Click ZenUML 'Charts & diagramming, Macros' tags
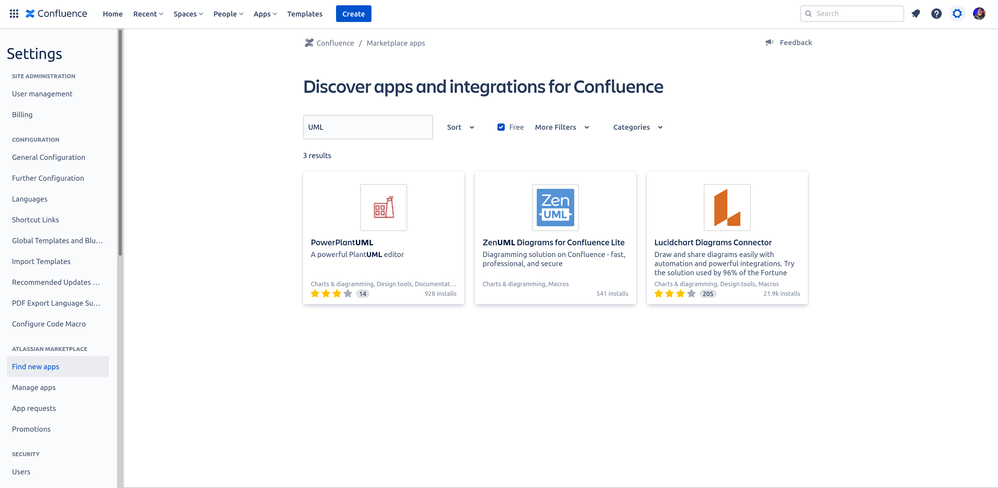This screenshot has height=488, width=998. [526, 284]
